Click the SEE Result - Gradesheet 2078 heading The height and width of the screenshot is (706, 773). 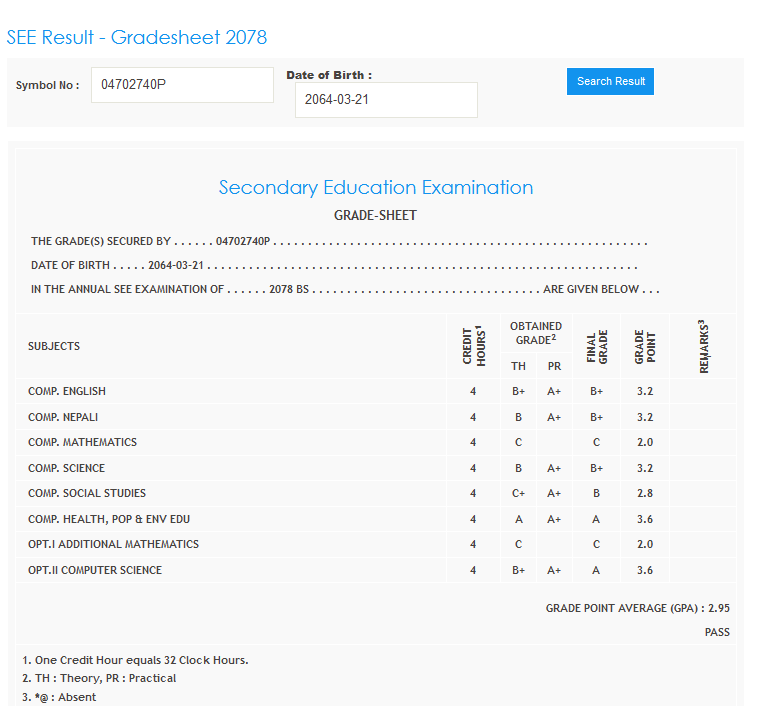click(x=137, y=38)
